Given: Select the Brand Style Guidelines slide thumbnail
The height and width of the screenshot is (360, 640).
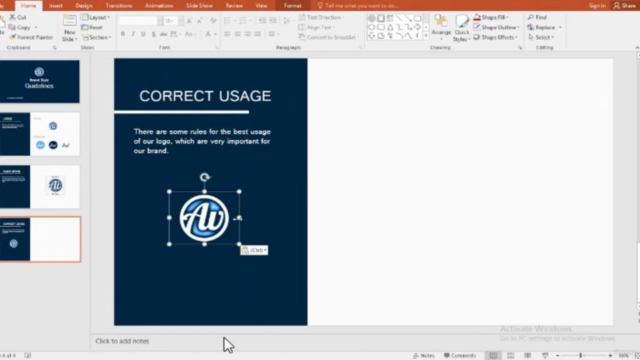Looking at the screenshot, I should coord(39,81).
